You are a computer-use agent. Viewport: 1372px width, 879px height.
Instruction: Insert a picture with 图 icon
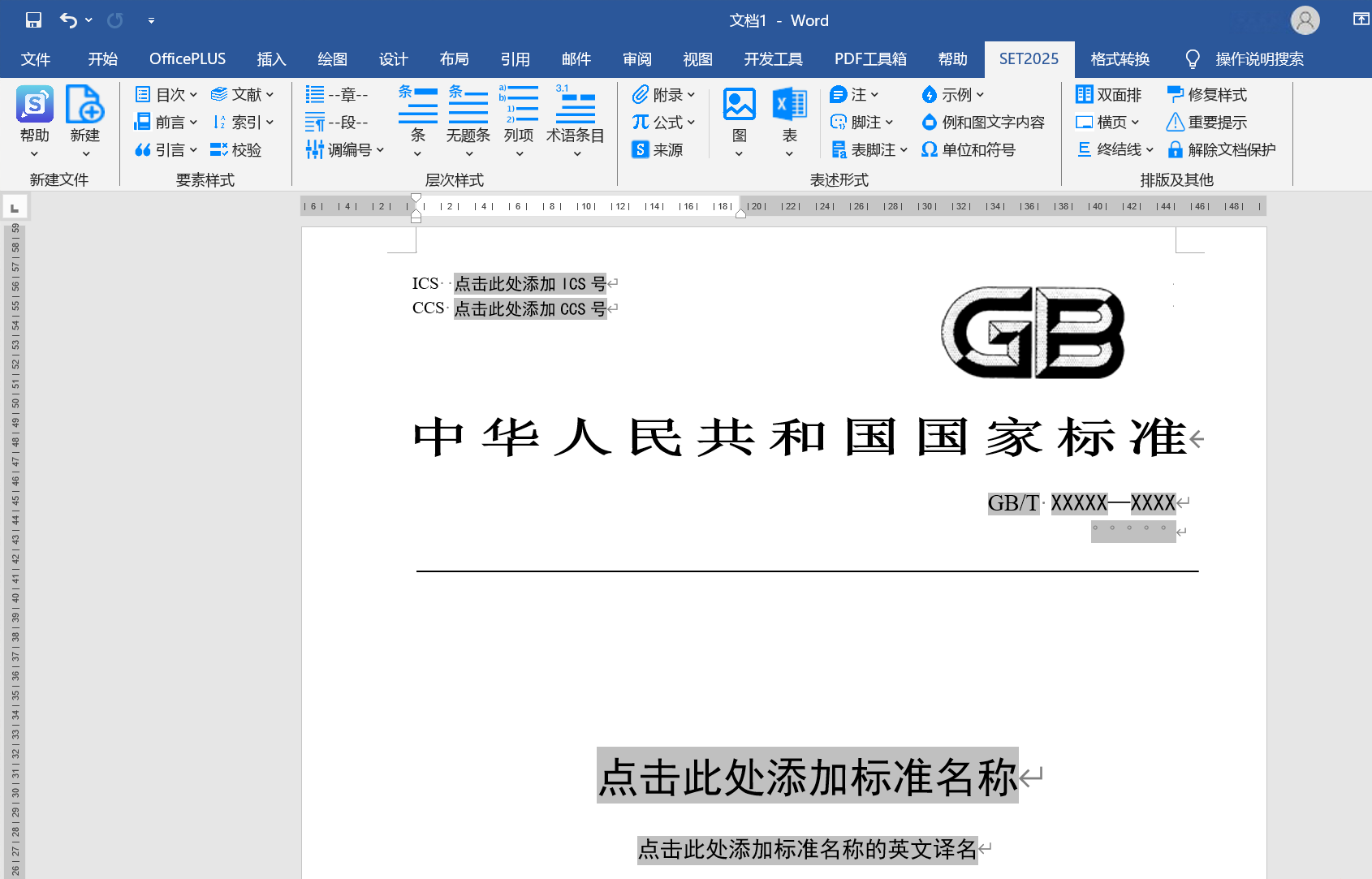pos(739,105)
